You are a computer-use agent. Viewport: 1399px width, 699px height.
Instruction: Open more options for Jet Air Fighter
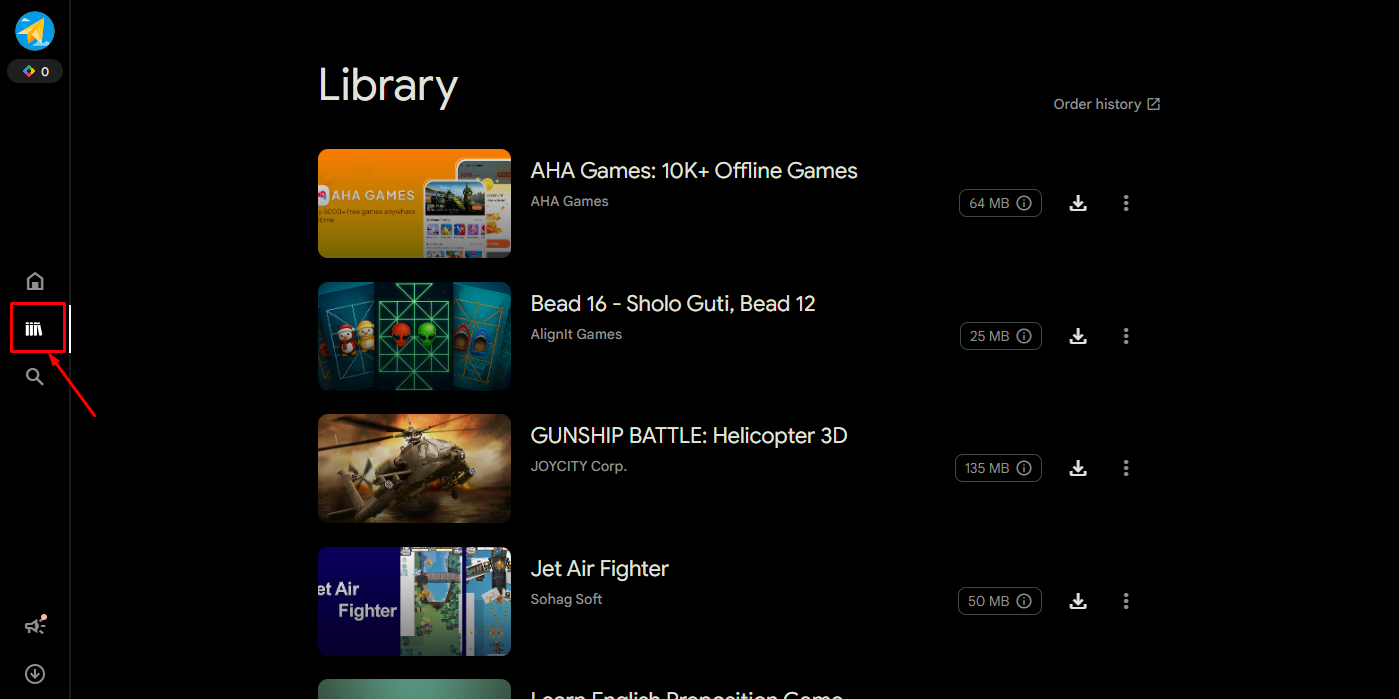click(x=1126, y=601)
